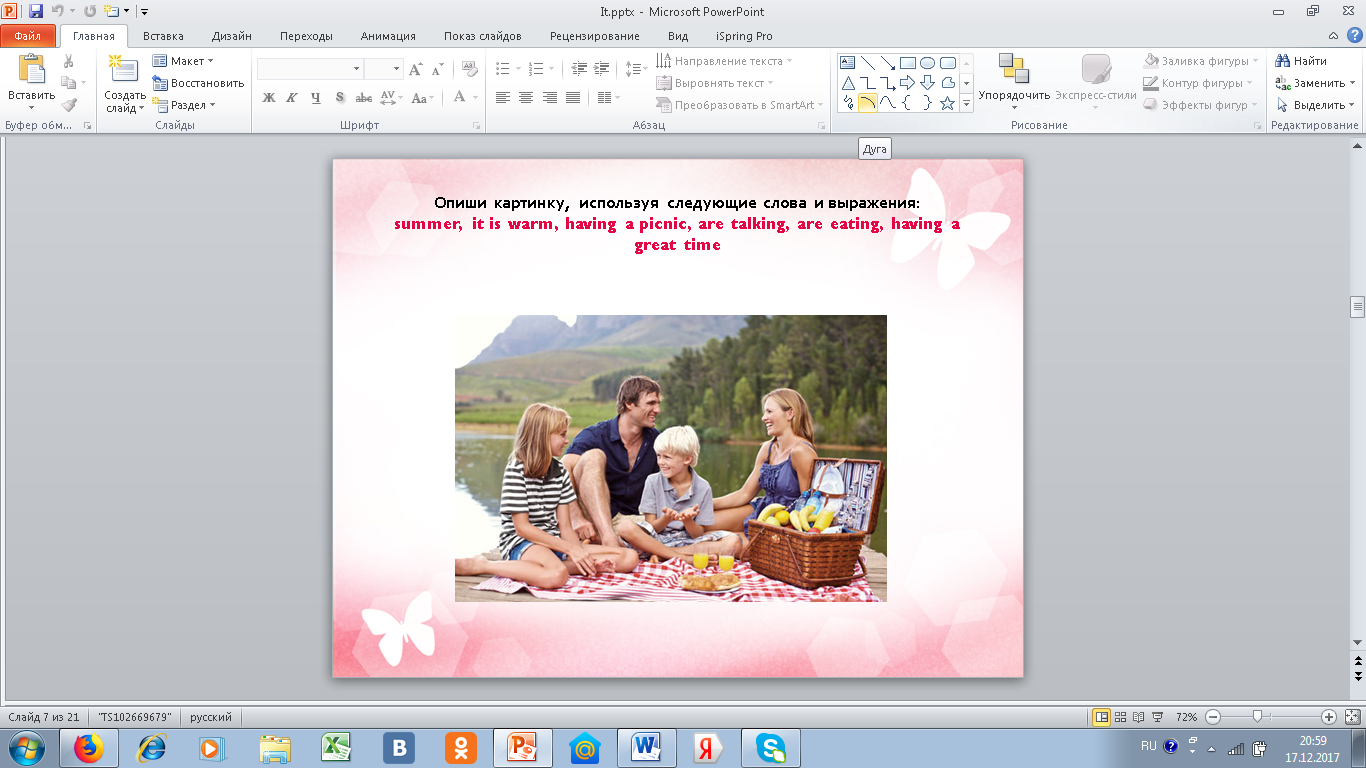Click the Windows Start button

(x=26, y=748)
